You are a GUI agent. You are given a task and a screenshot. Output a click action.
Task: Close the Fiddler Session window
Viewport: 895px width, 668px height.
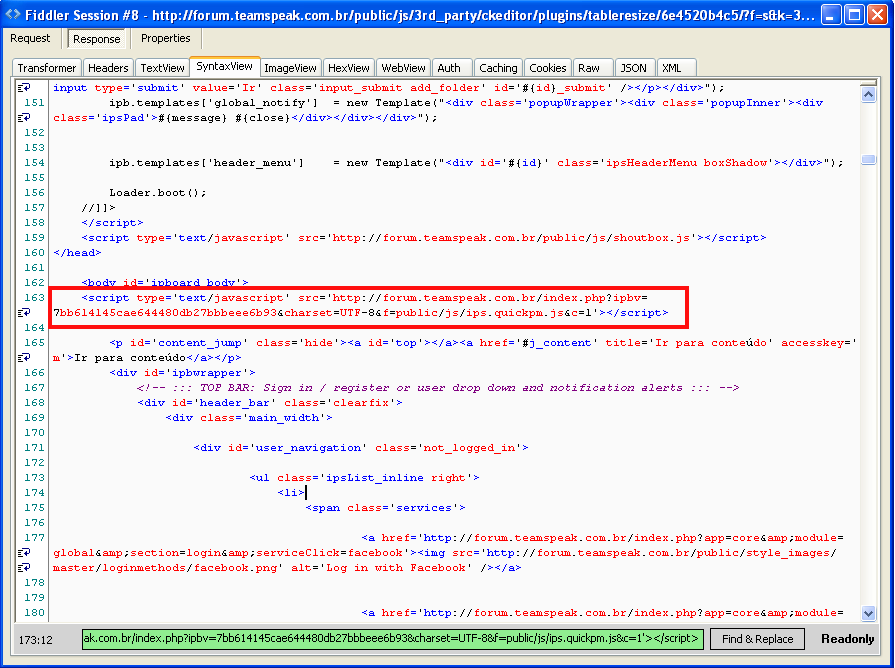pos(877,15)
